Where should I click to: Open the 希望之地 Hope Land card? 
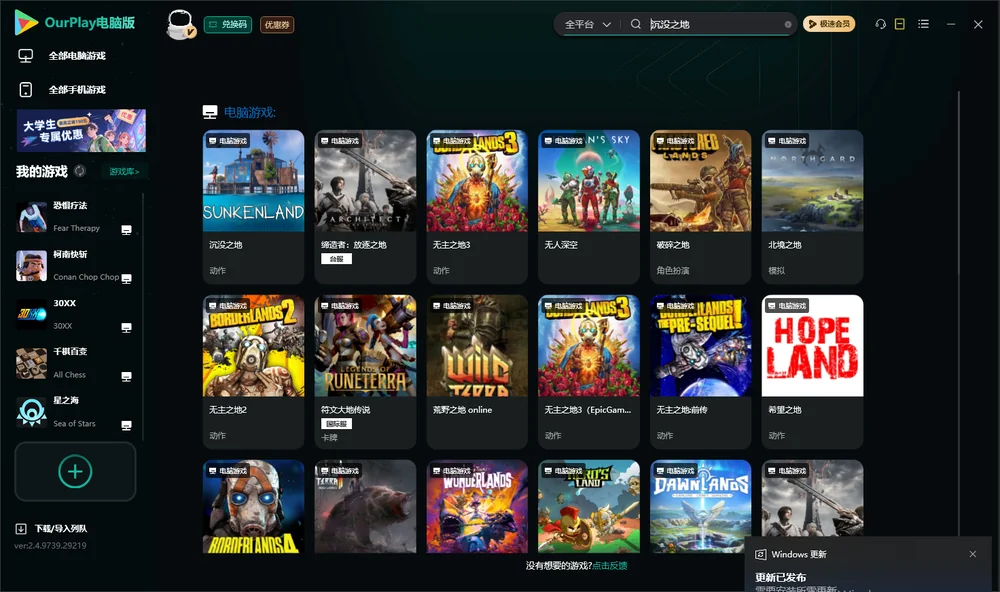click(812, 372)
